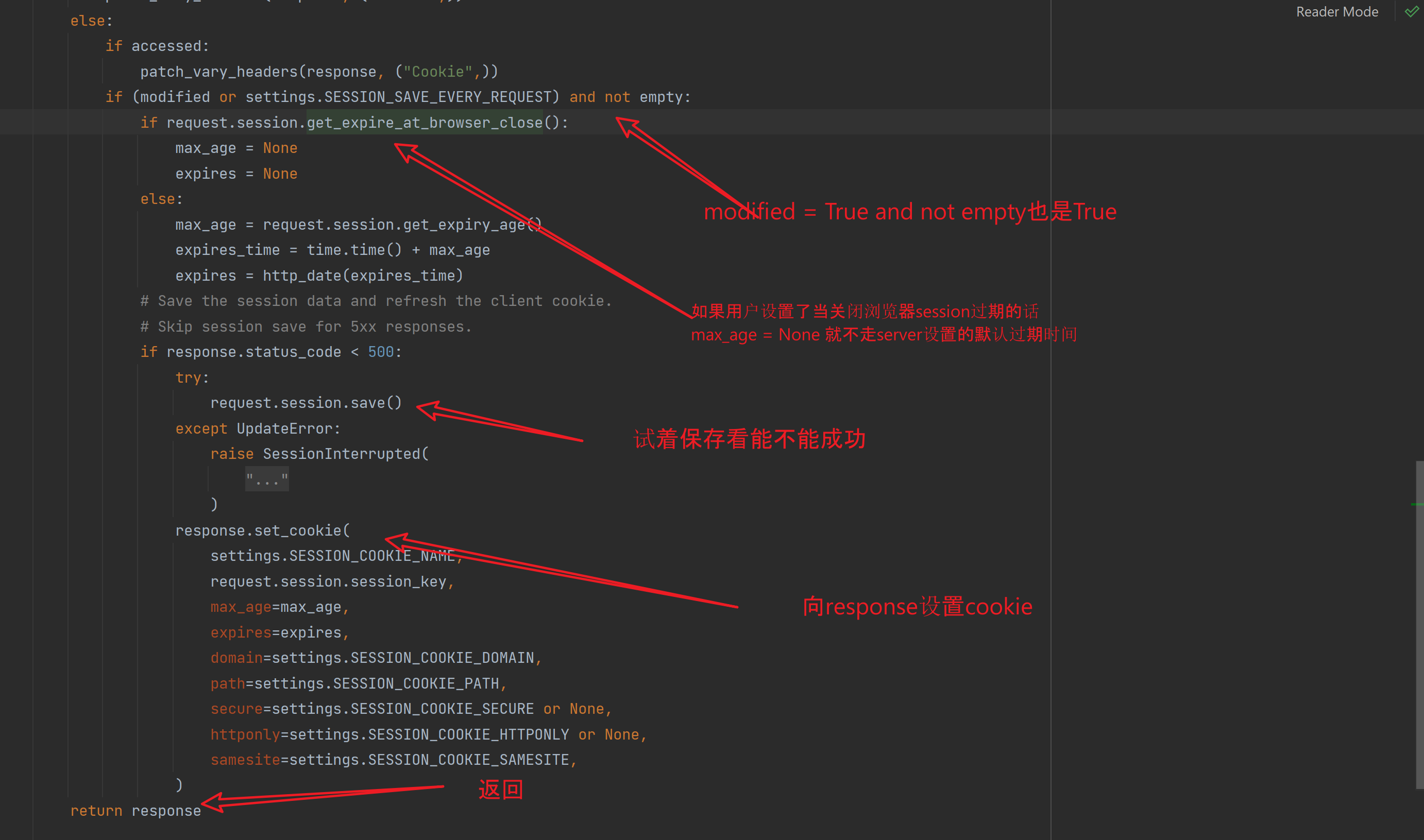Click the SessionInterrupted exception name
1424x840 pixels.
point(342,454)
